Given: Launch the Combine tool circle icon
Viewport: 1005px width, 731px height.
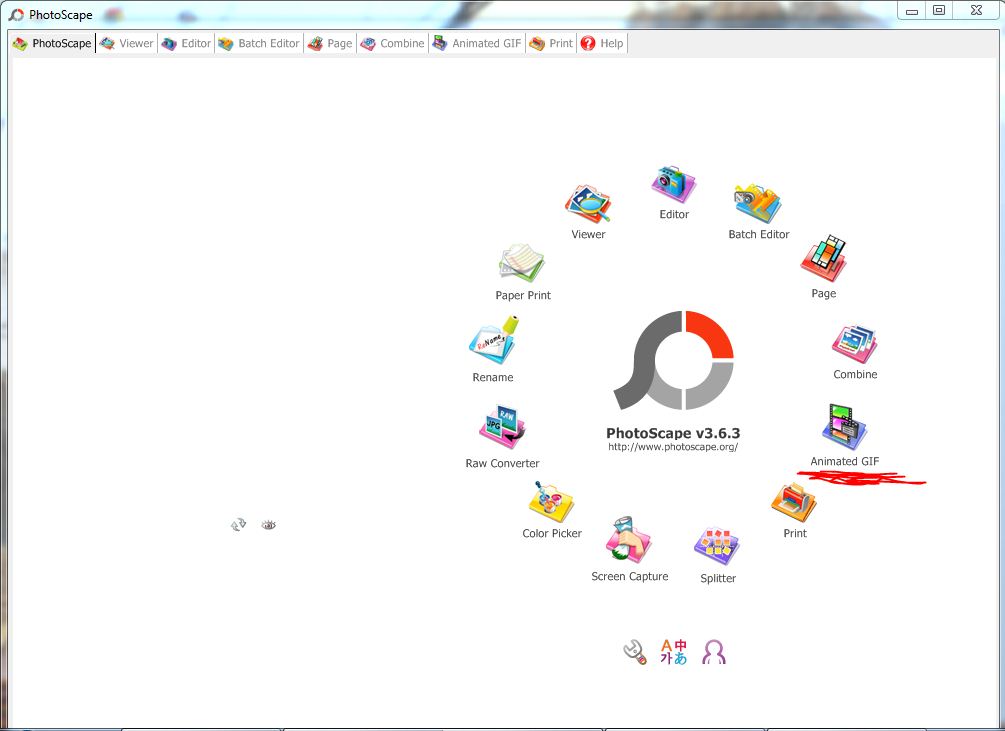Looking at the screenshot, I should click(x=854, y=344).
